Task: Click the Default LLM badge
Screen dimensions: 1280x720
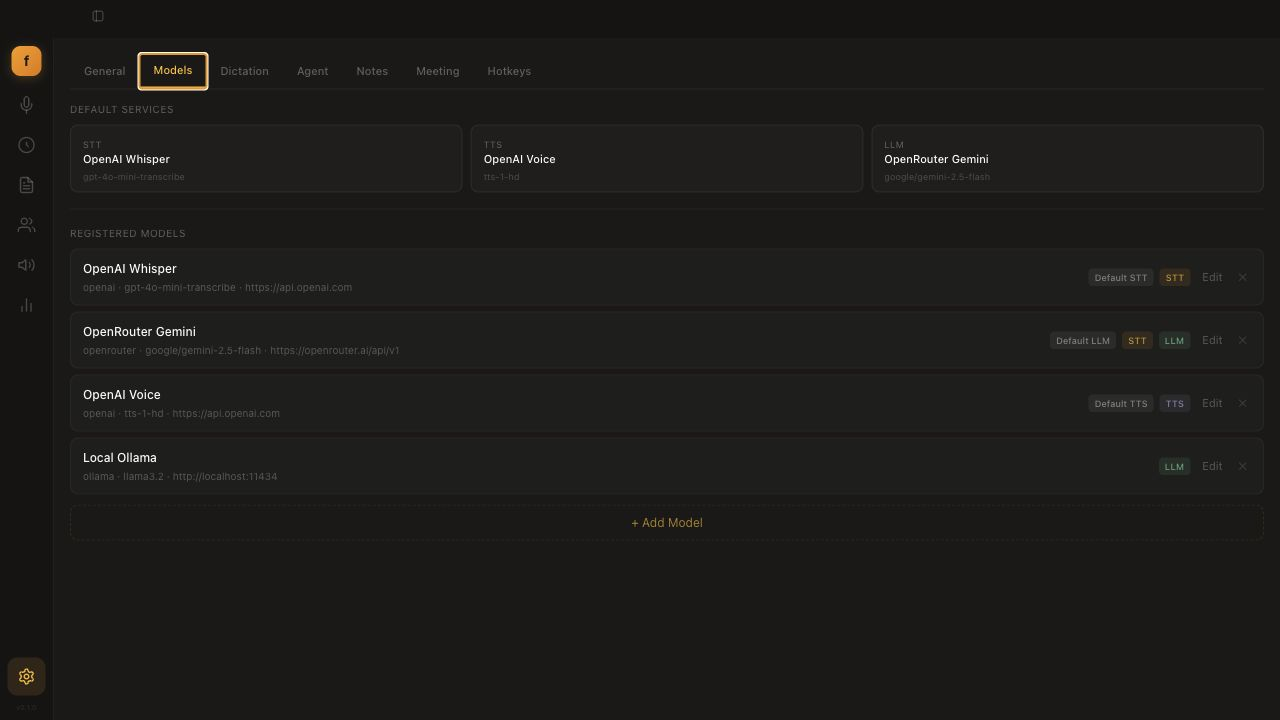Action: [x=1082, y=340]
